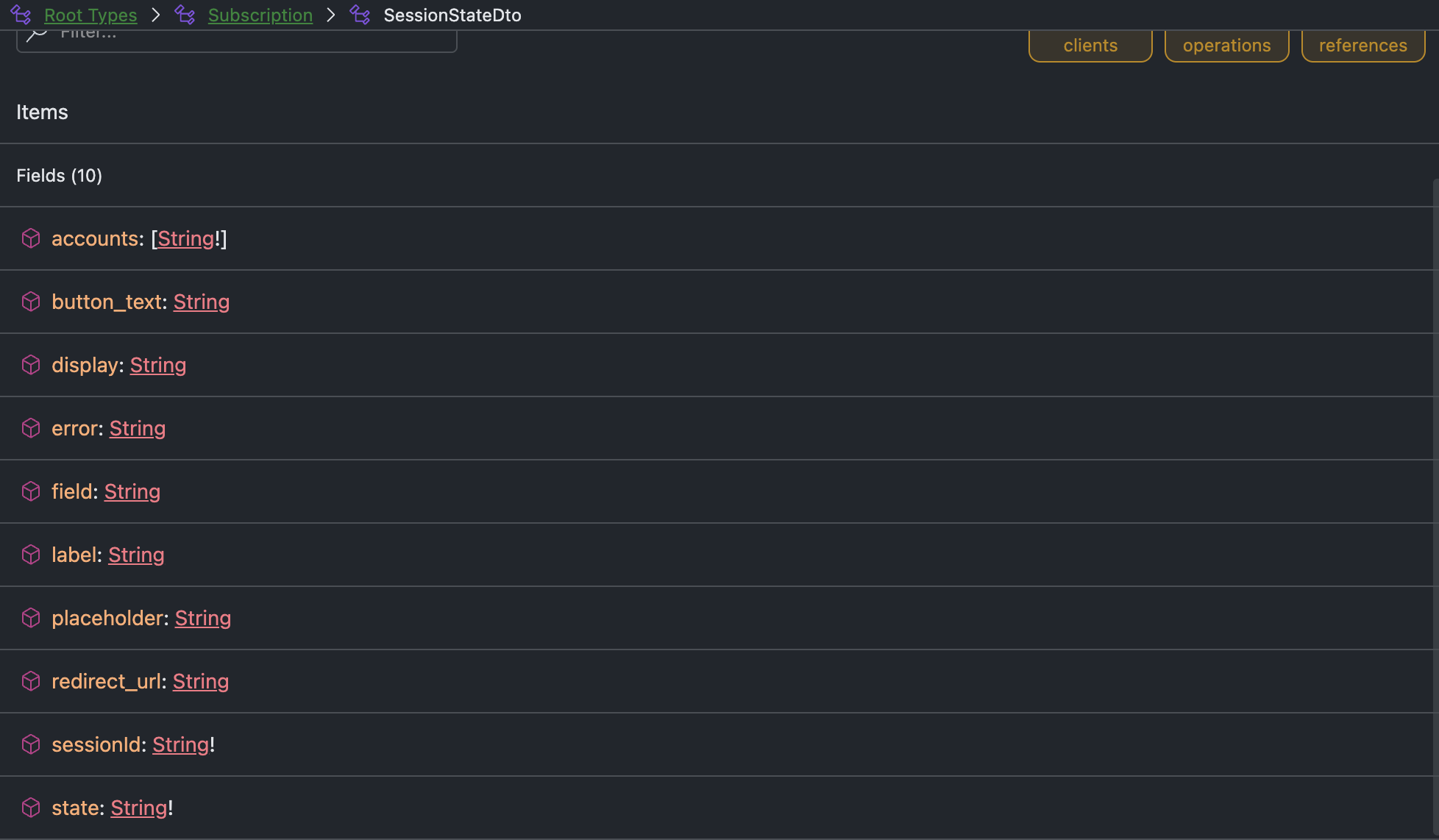1439x840 pixels.
Task: Switch to the operations tab
Action: click(1226, 46)
